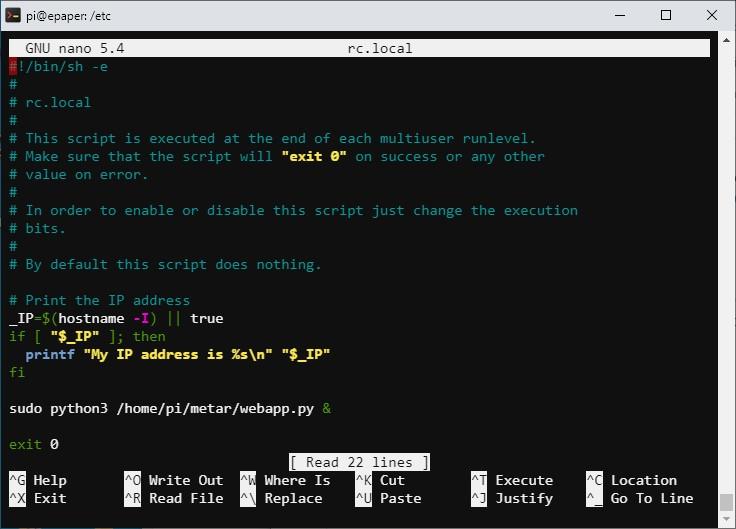Click the '/home/pi/metar/webapp.py' path

tap(215, 408)
